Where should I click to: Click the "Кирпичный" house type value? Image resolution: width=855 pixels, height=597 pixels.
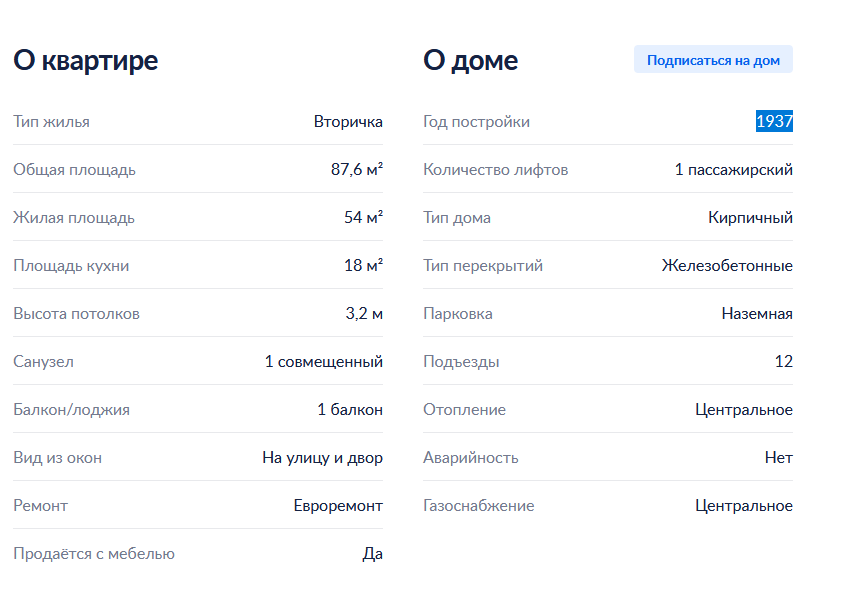pyautogui.click(x=750, y=218)
